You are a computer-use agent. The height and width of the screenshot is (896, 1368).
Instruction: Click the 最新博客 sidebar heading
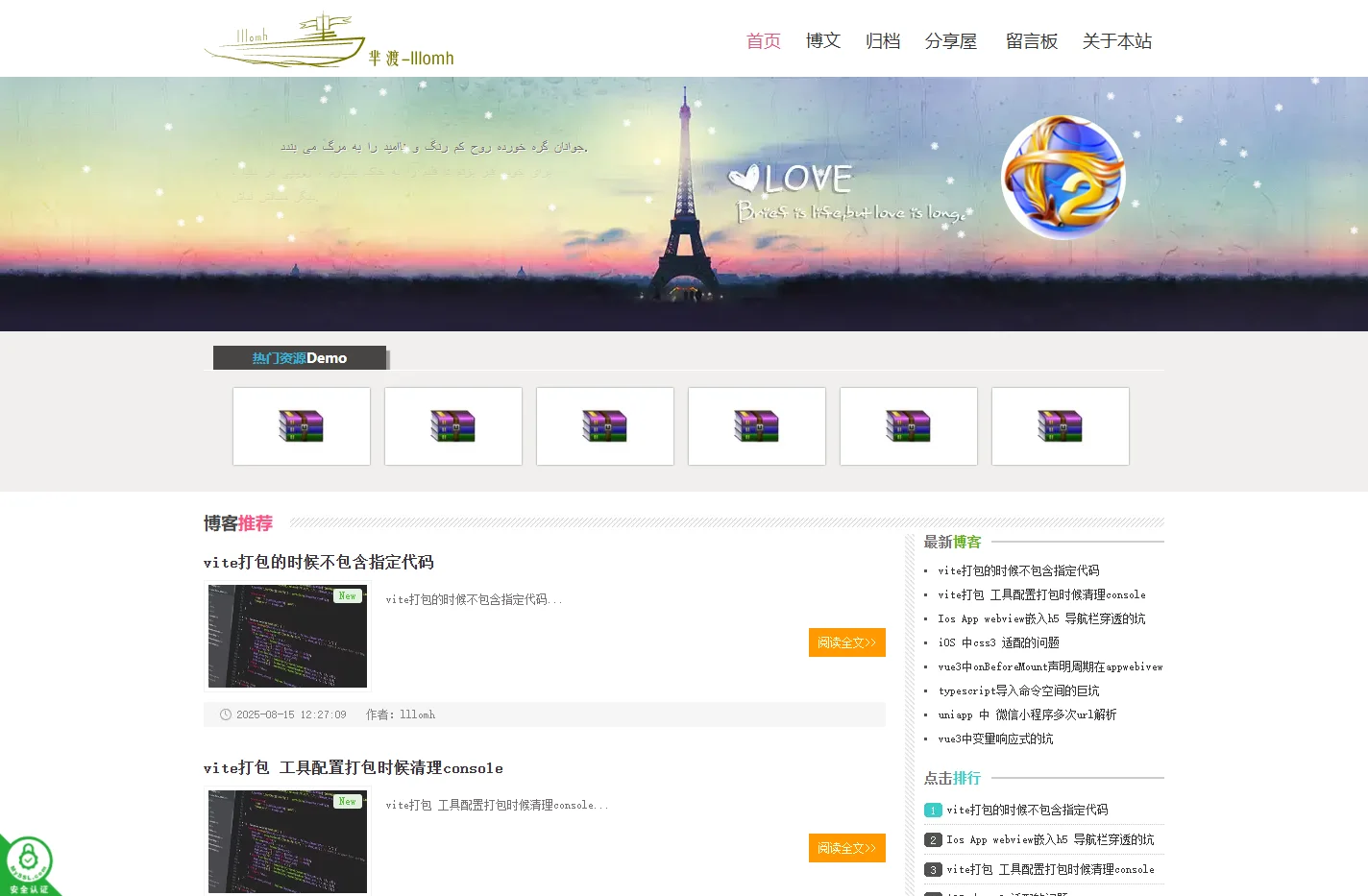[952, 542]
